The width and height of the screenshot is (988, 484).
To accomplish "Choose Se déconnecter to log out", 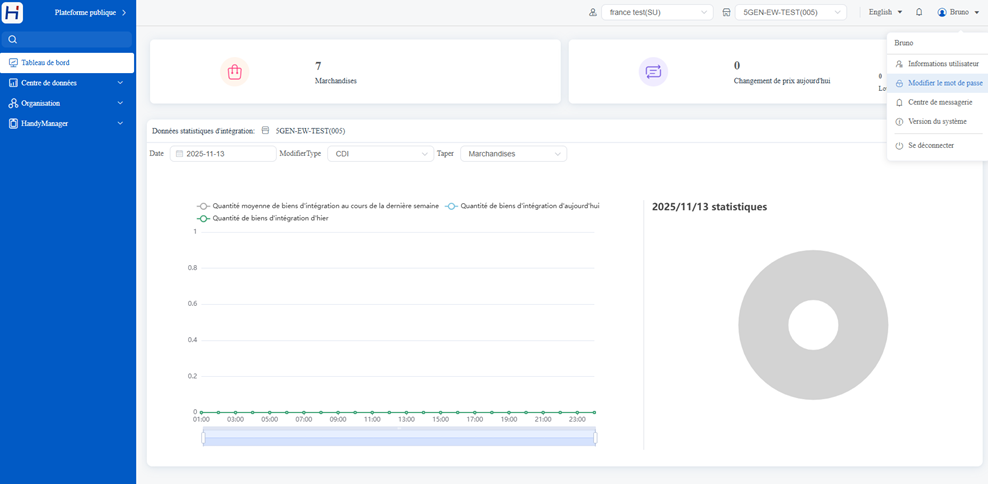I will [x=937, y=146].
